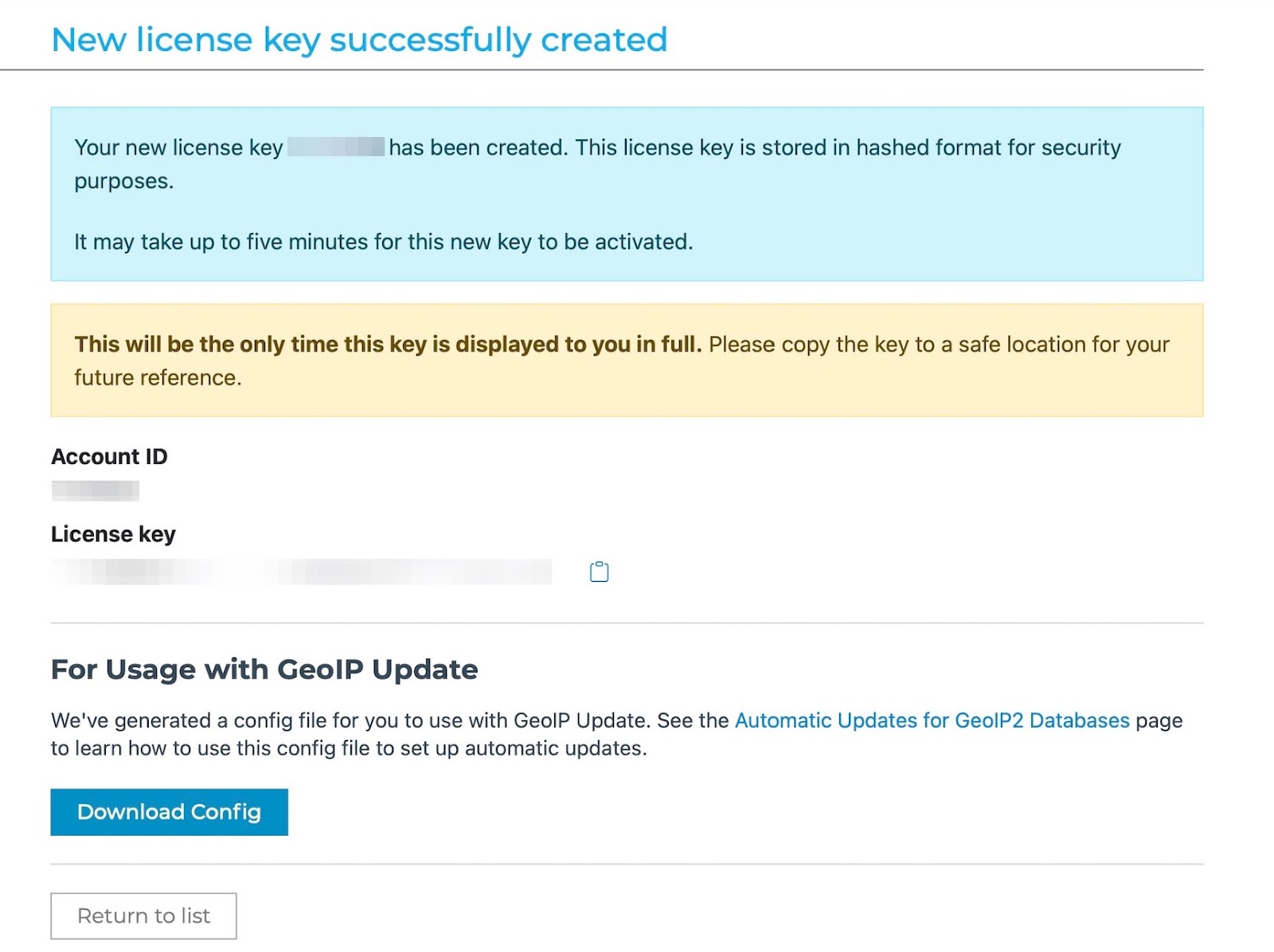The height and width of the screenshot is (952, 1274).
Task: Click the 'License key' label
Action: tap(113, 534)
